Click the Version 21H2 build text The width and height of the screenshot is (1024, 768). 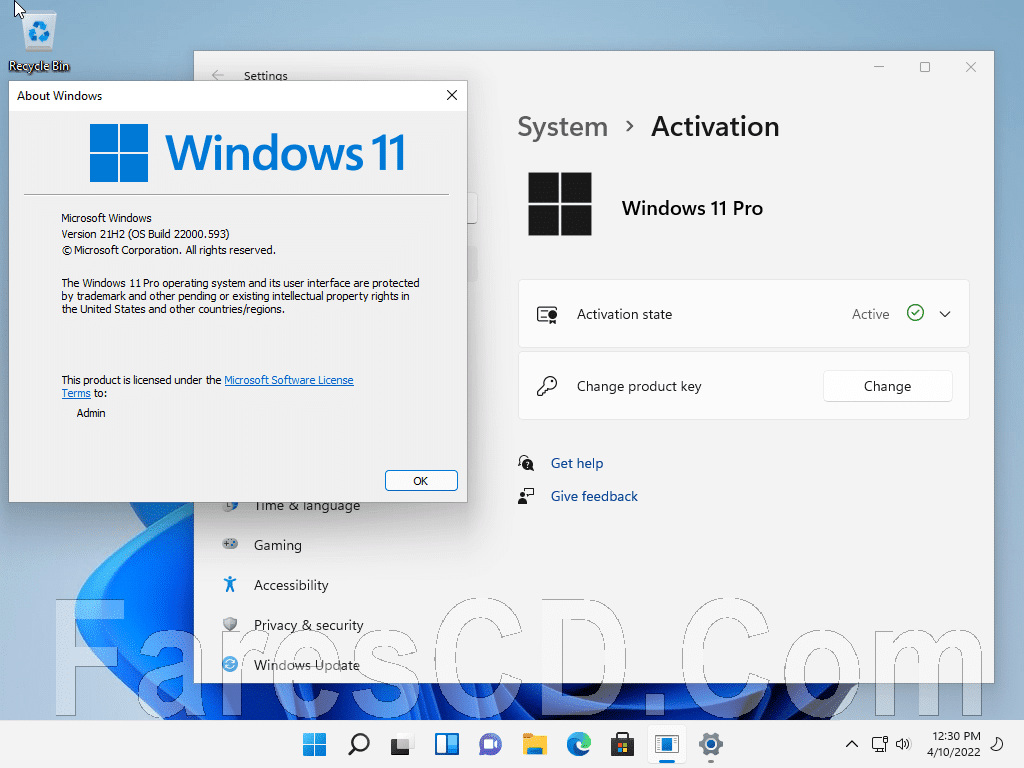pos(145,234)
